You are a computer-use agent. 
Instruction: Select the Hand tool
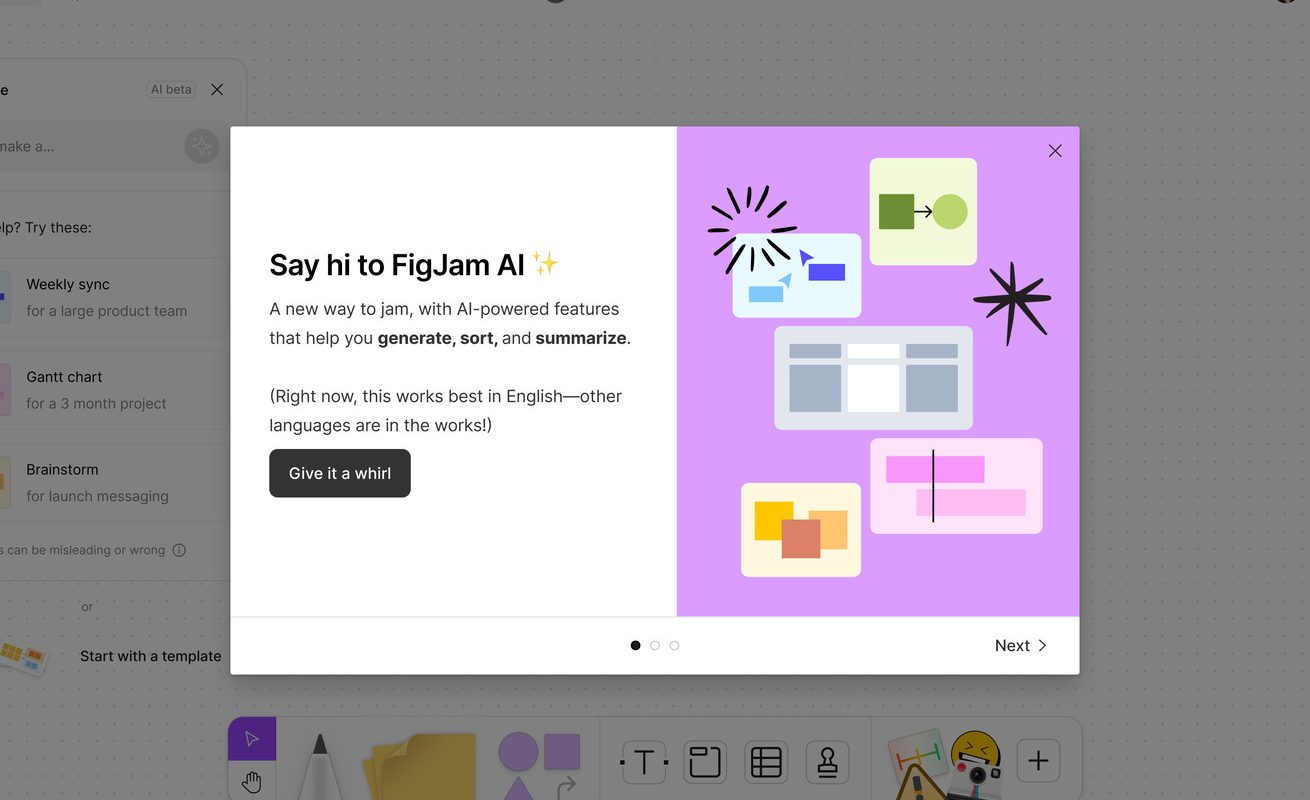[x=252, y=781]
